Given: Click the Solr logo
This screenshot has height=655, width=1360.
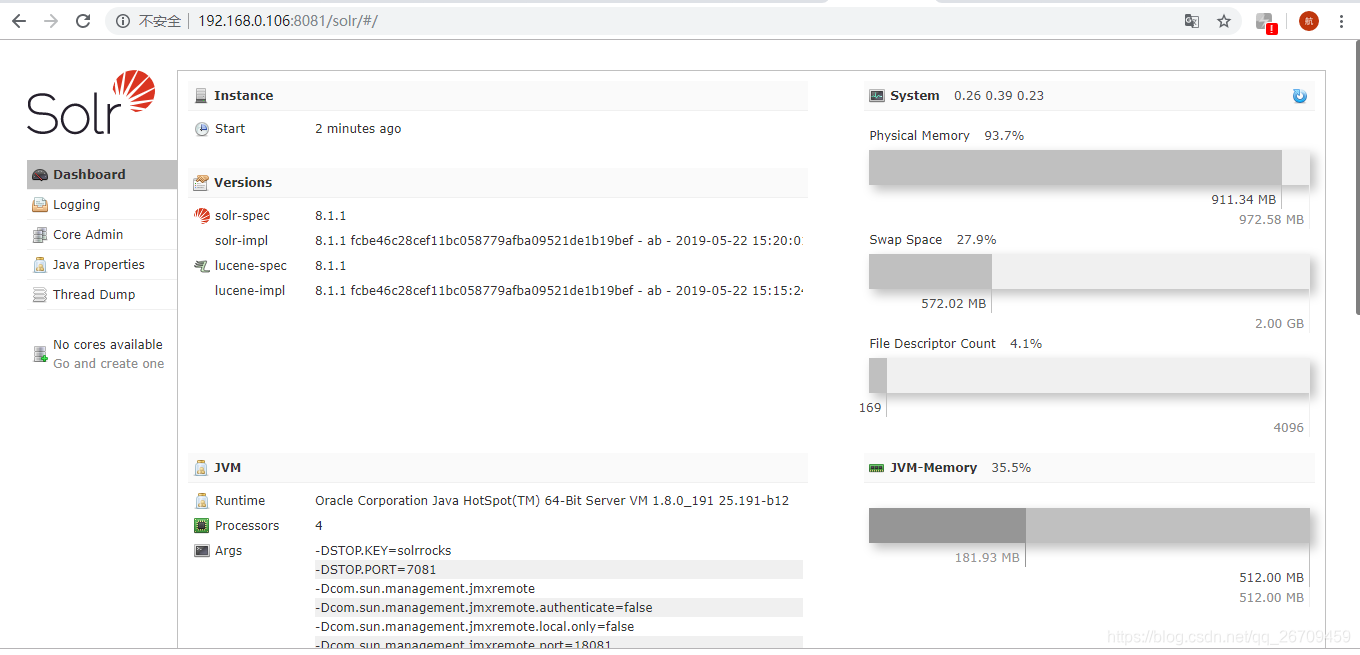Looking at the screenshot, I should (x=91, y=103).
